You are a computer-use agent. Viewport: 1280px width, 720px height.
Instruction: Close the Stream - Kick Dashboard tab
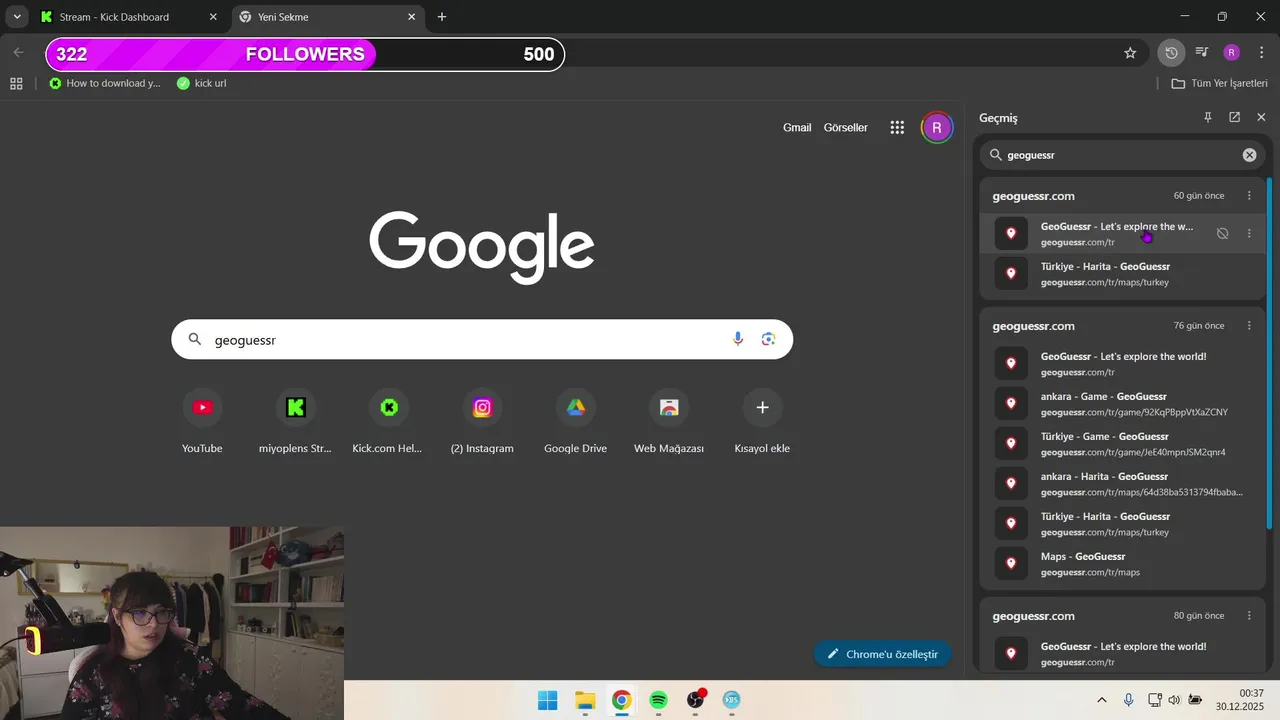pos(213,17)
